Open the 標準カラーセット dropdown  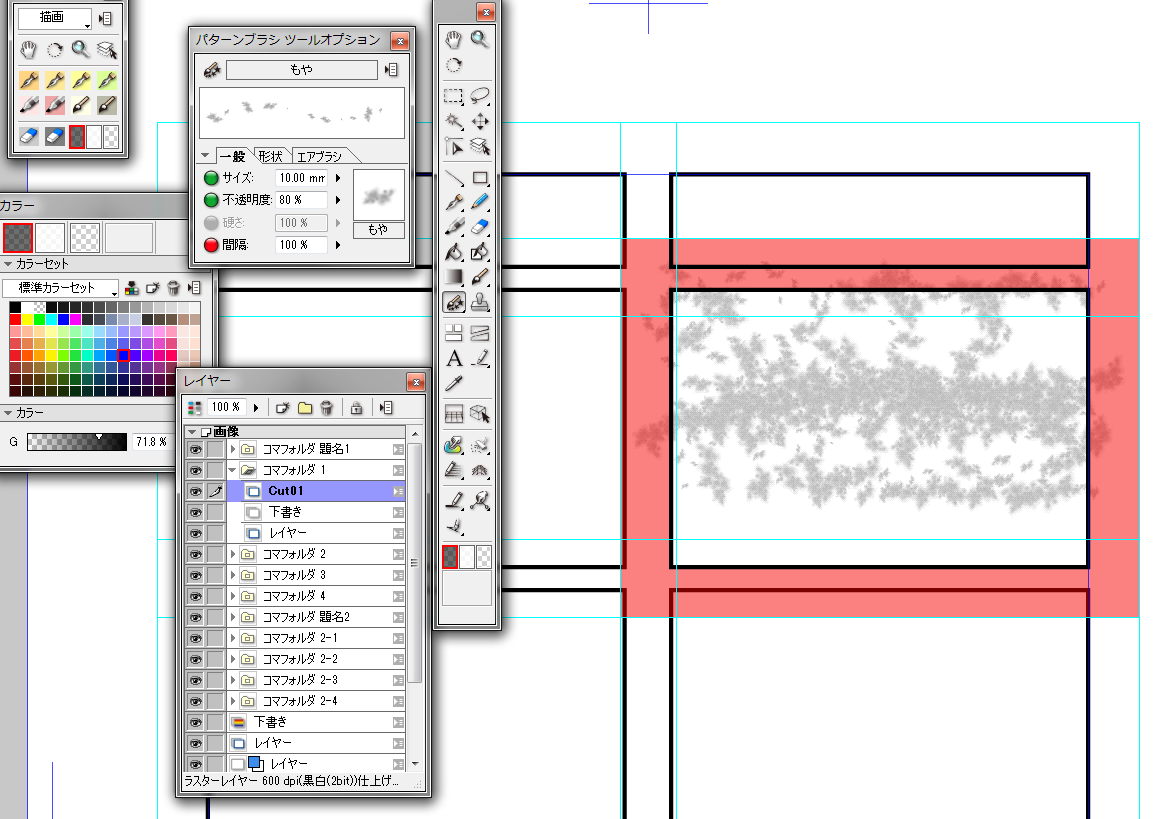61,288
